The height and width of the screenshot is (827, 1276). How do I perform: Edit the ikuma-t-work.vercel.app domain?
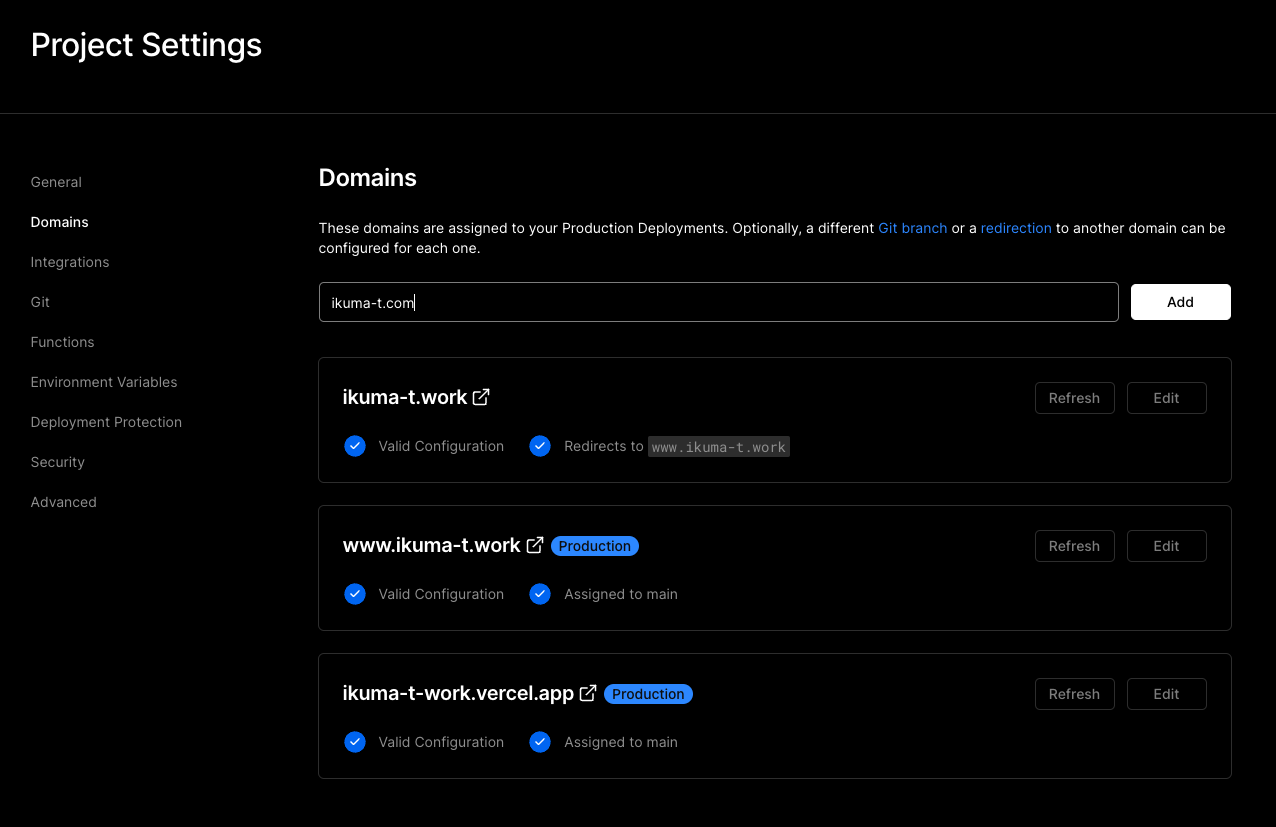click(1166, 694)
